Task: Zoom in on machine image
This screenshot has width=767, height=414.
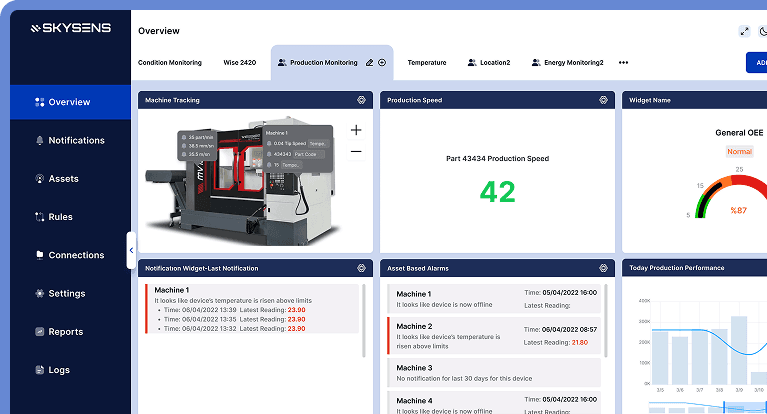Action: [356, 130]
